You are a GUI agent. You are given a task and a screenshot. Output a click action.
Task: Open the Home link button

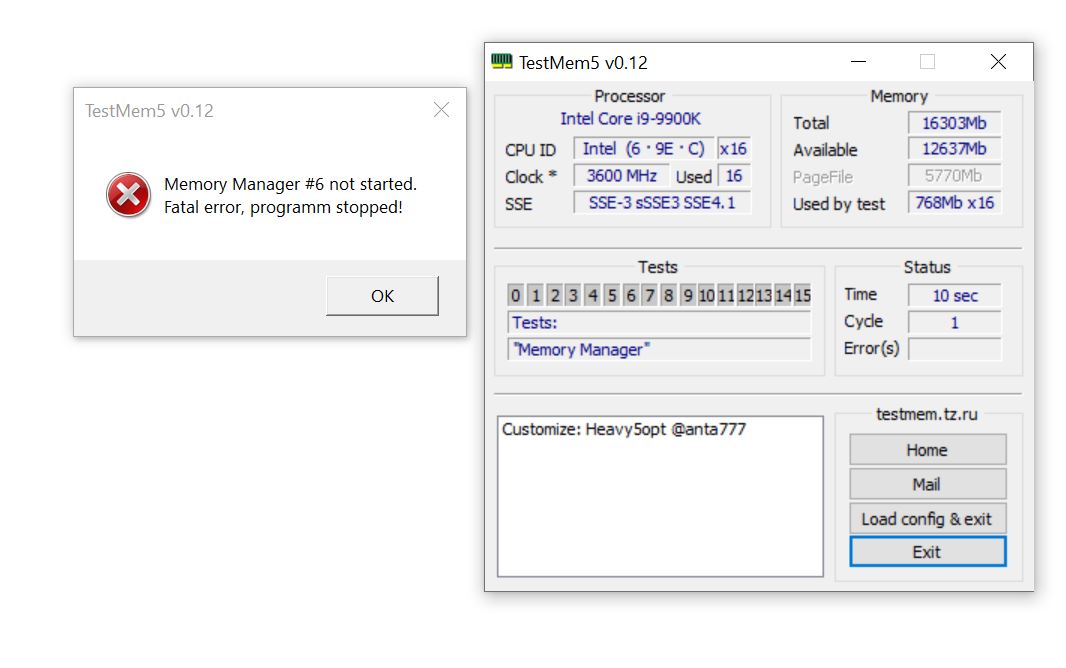927,450
